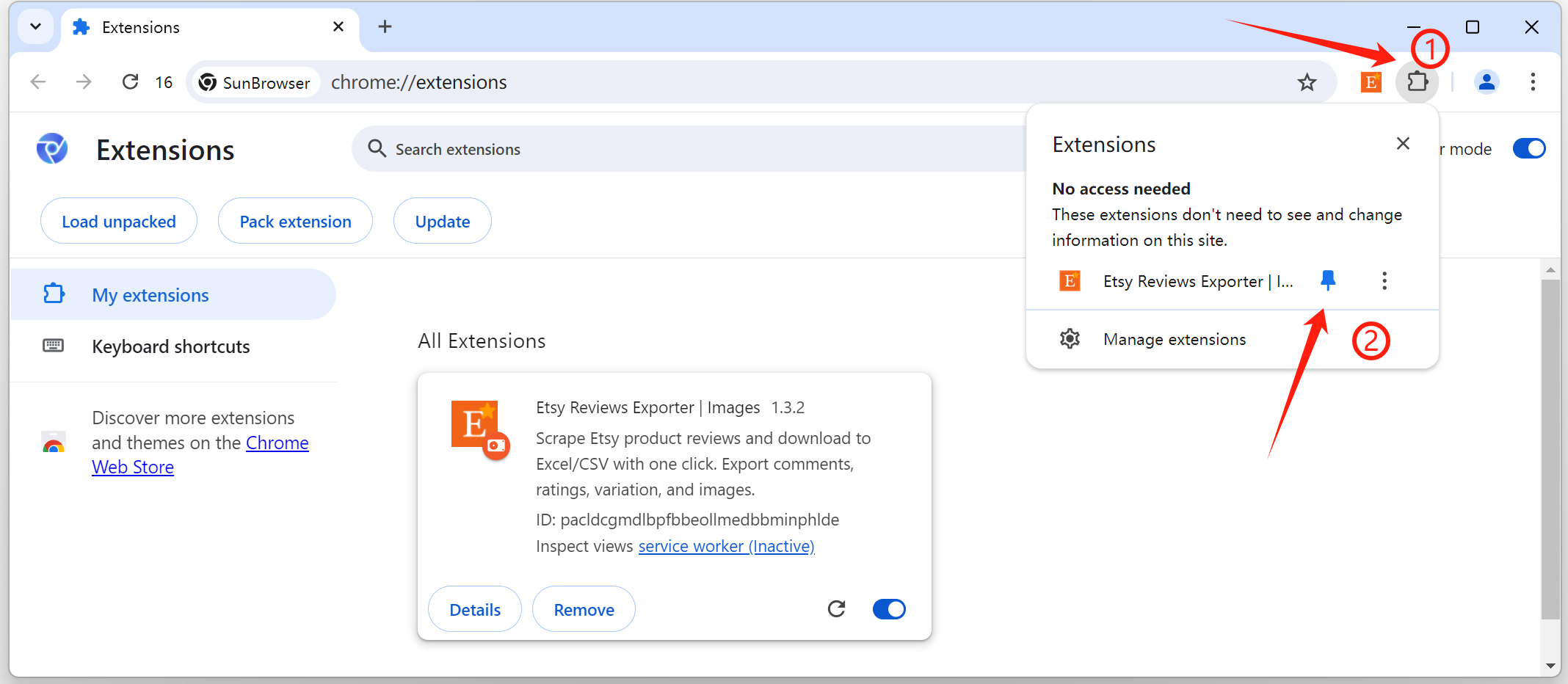Open Details for Etsy Reviews Exporter
Viewport: 1568px width, 684px height.
475,609
